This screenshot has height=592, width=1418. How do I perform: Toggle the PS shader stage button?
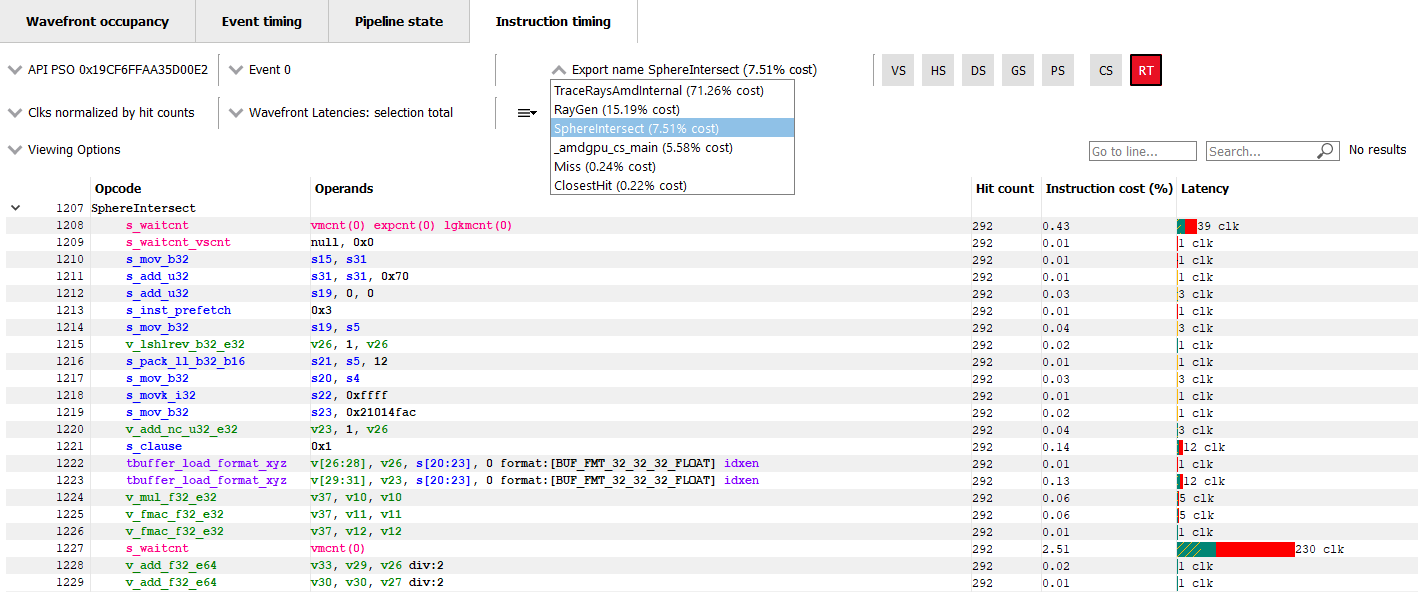1058,70
